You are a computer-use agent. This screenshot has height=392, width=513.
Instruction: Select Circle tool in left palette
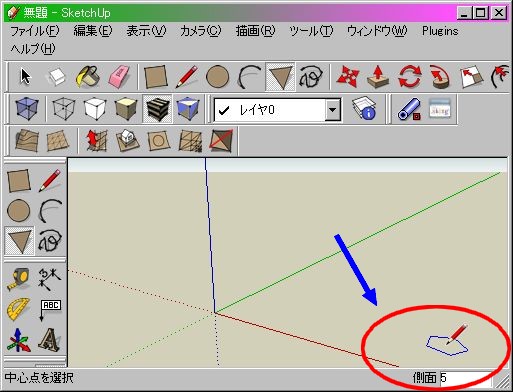click(19, 211)
